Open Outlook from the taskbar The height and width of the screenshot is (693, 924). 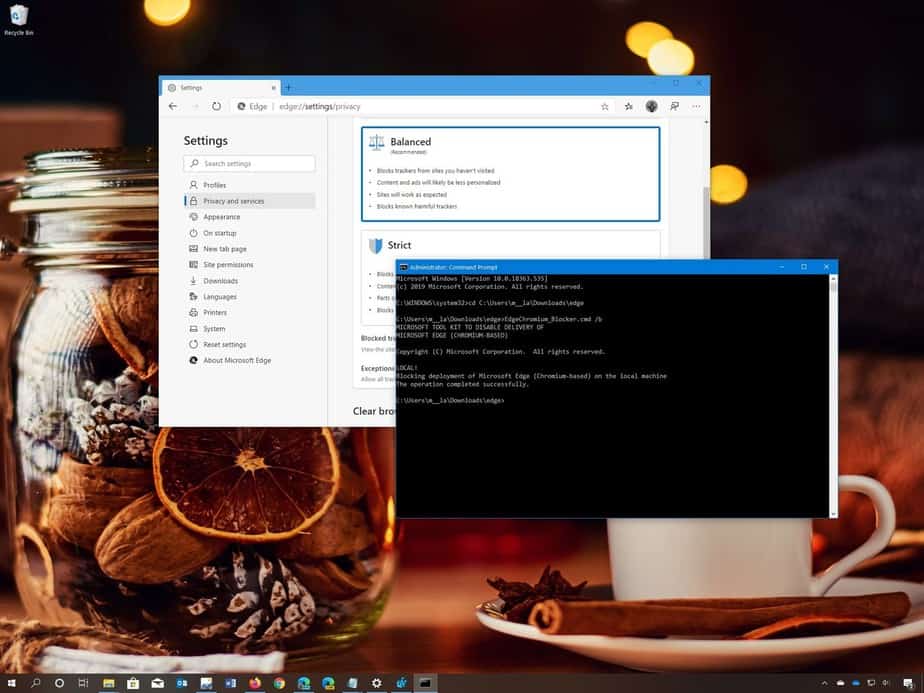[182, 683]
